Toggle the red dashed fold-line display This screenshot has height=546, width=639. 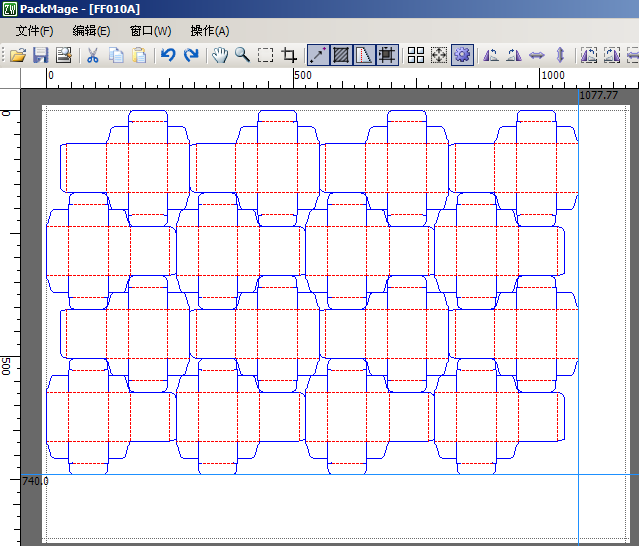point(364,55)
